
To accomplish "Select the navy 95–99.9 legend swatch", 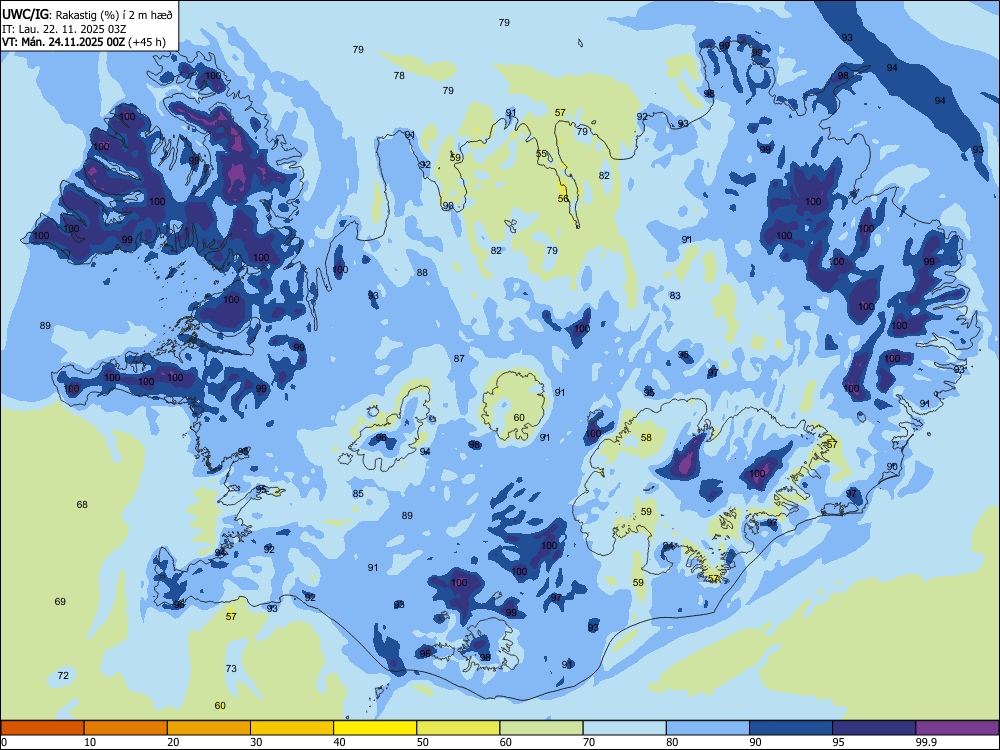I will point(874,728).
